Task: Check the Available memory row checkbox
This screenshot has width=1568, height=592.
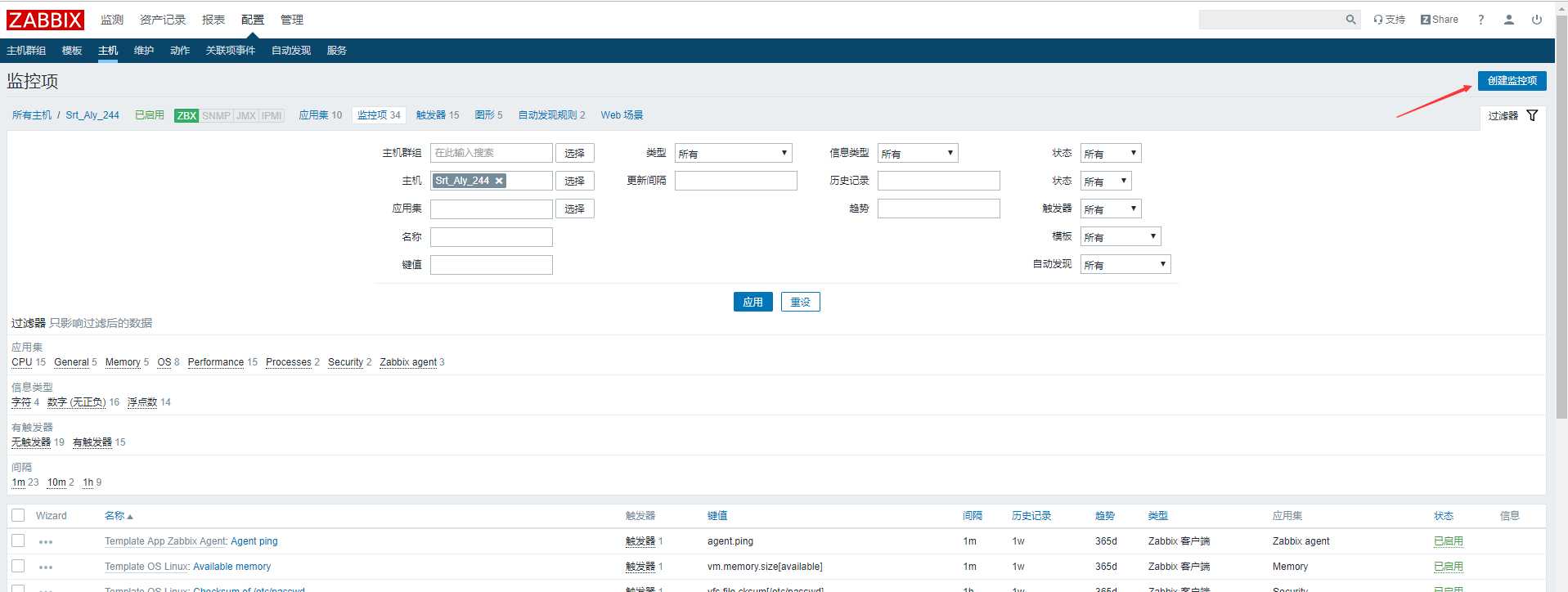Action: coord(18,566)
